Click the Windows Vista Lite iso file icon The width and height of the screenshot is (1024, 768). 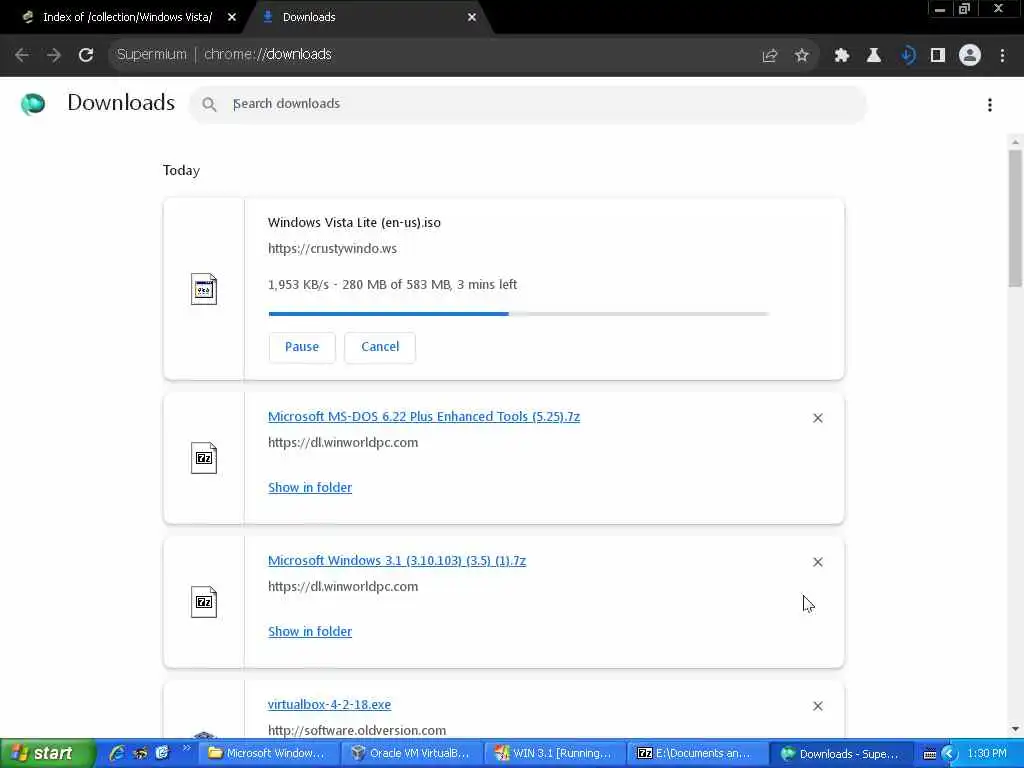coord(204,289)
